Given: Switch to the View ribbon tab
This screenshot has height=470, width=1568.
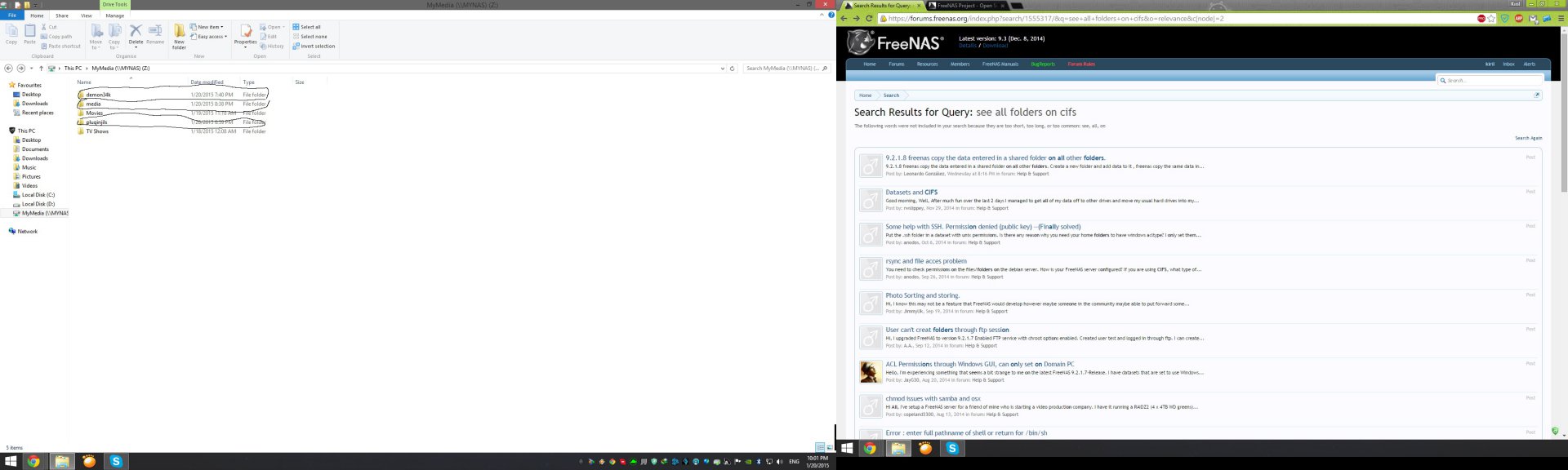Looking at the screenshot, I should (86, 16).
